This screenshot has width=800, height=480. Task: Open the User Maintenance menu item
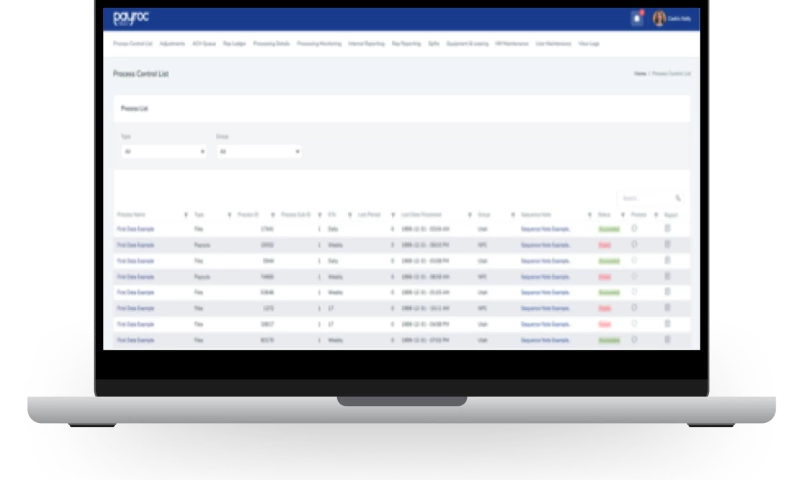[x=553, y=44]
